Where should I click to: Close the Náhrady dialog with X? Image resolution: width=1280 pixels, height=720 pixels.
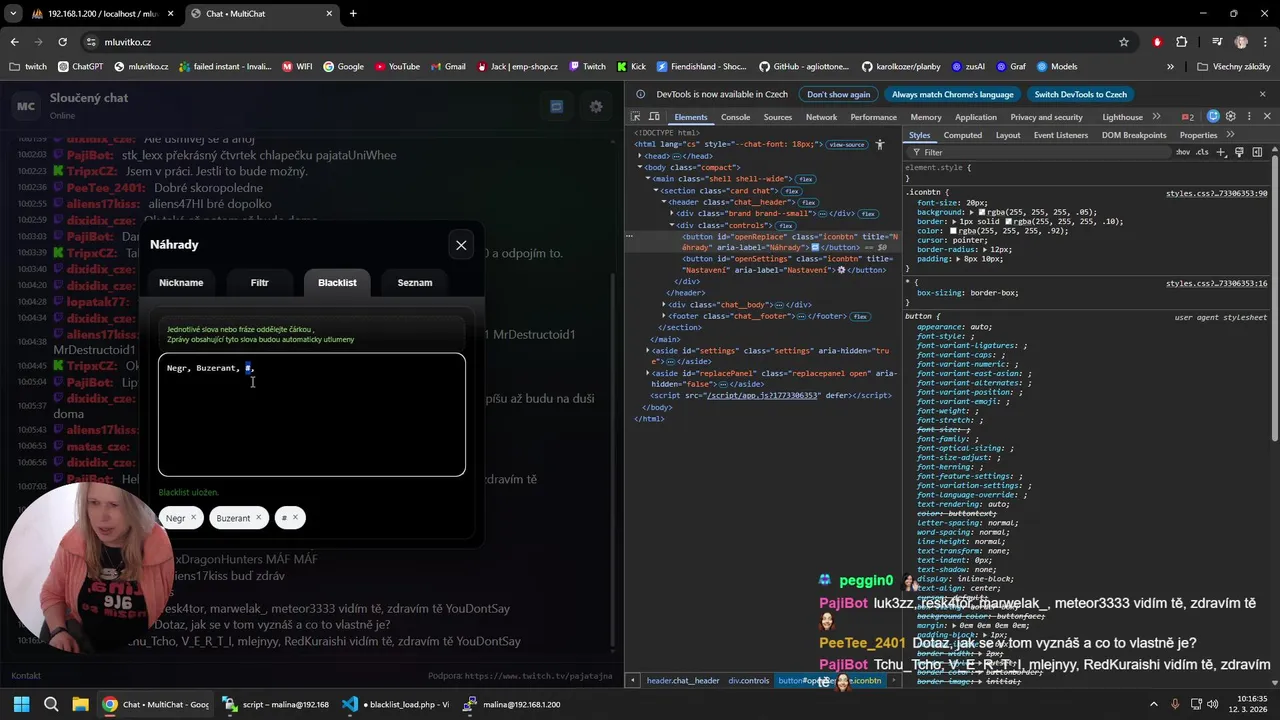[461, 245]
